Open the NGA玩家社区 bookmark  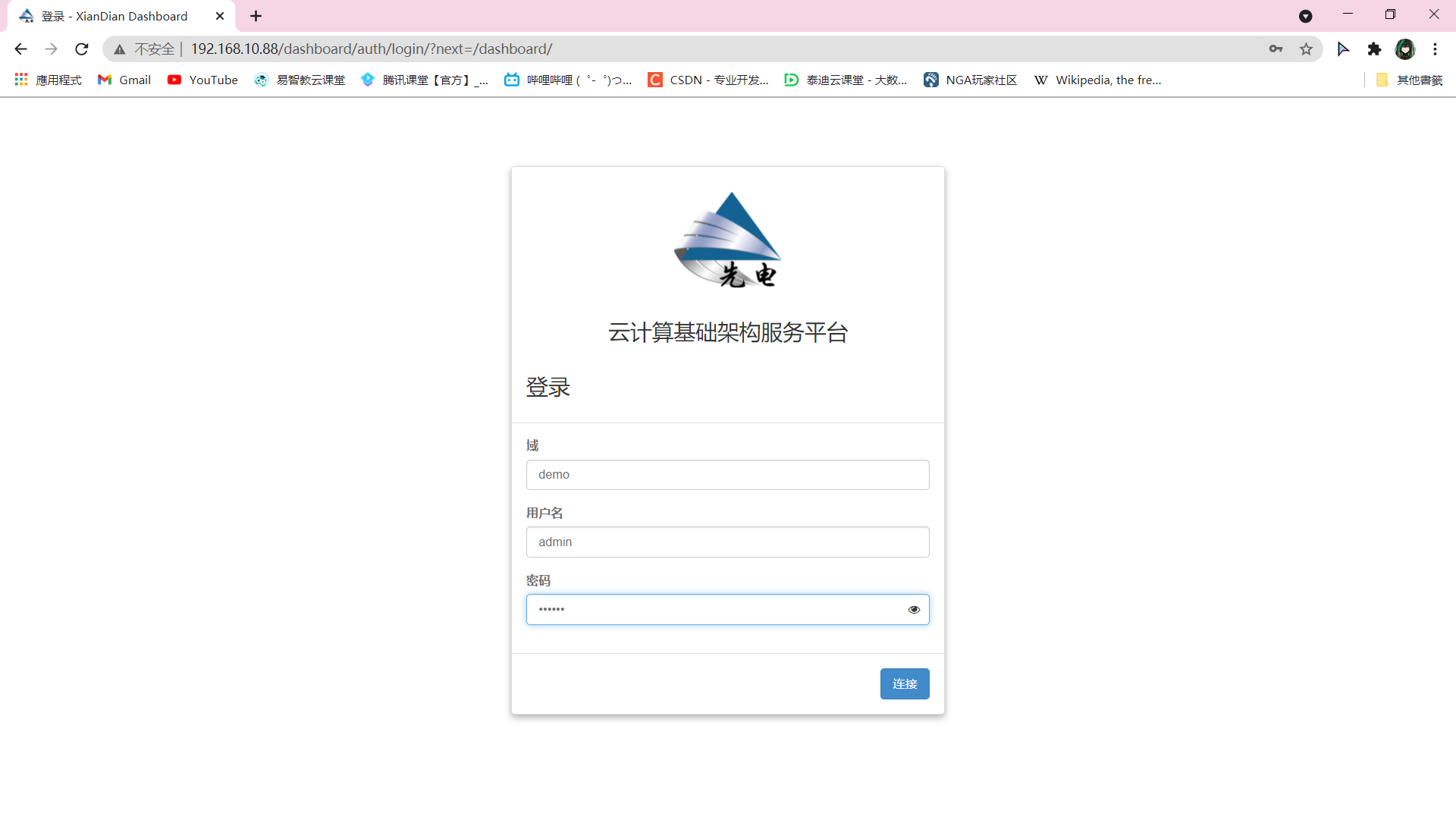(970, 80)
